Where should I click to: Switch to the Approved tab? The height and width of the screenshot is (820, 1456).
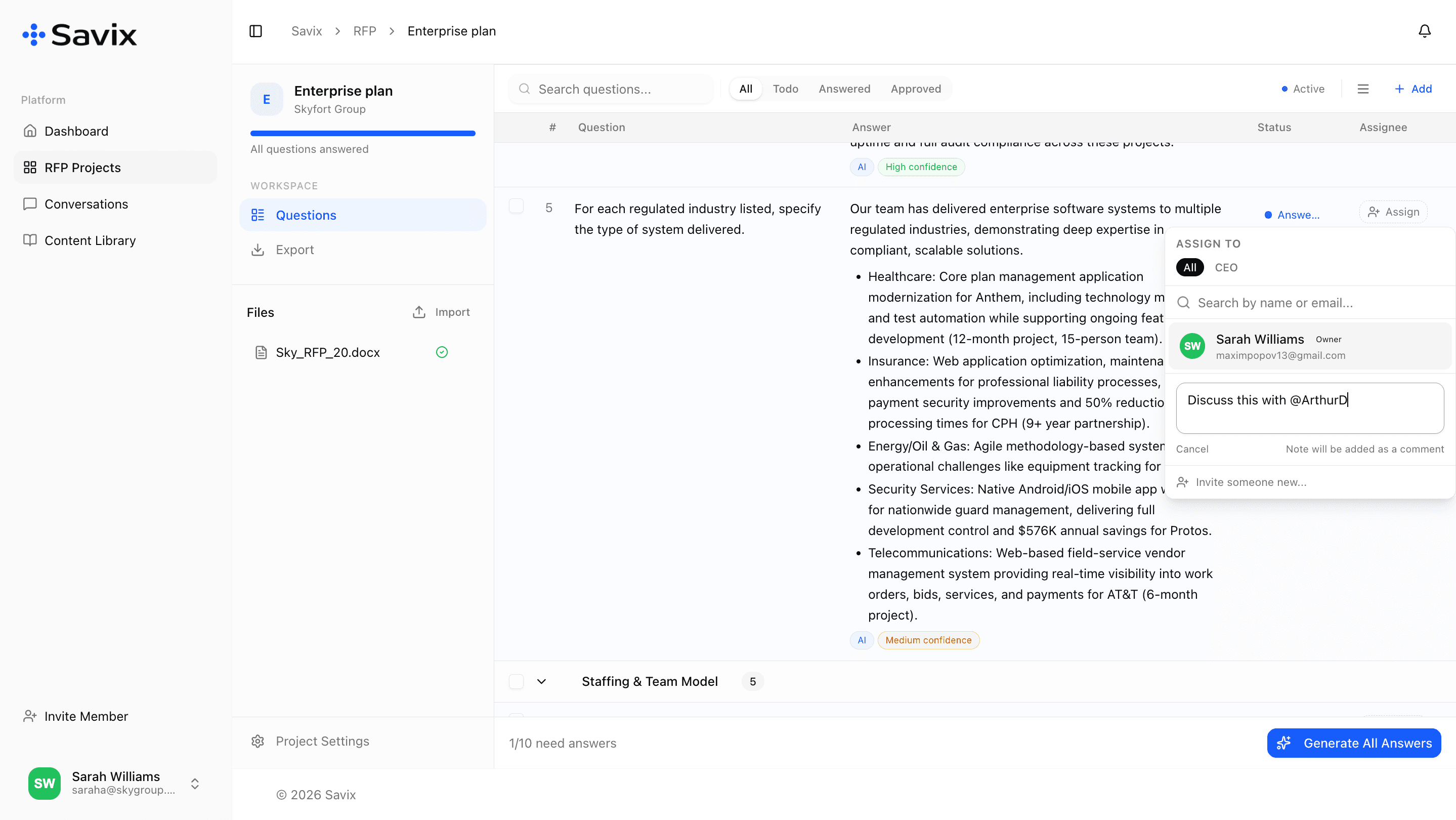tap(915, 89)
